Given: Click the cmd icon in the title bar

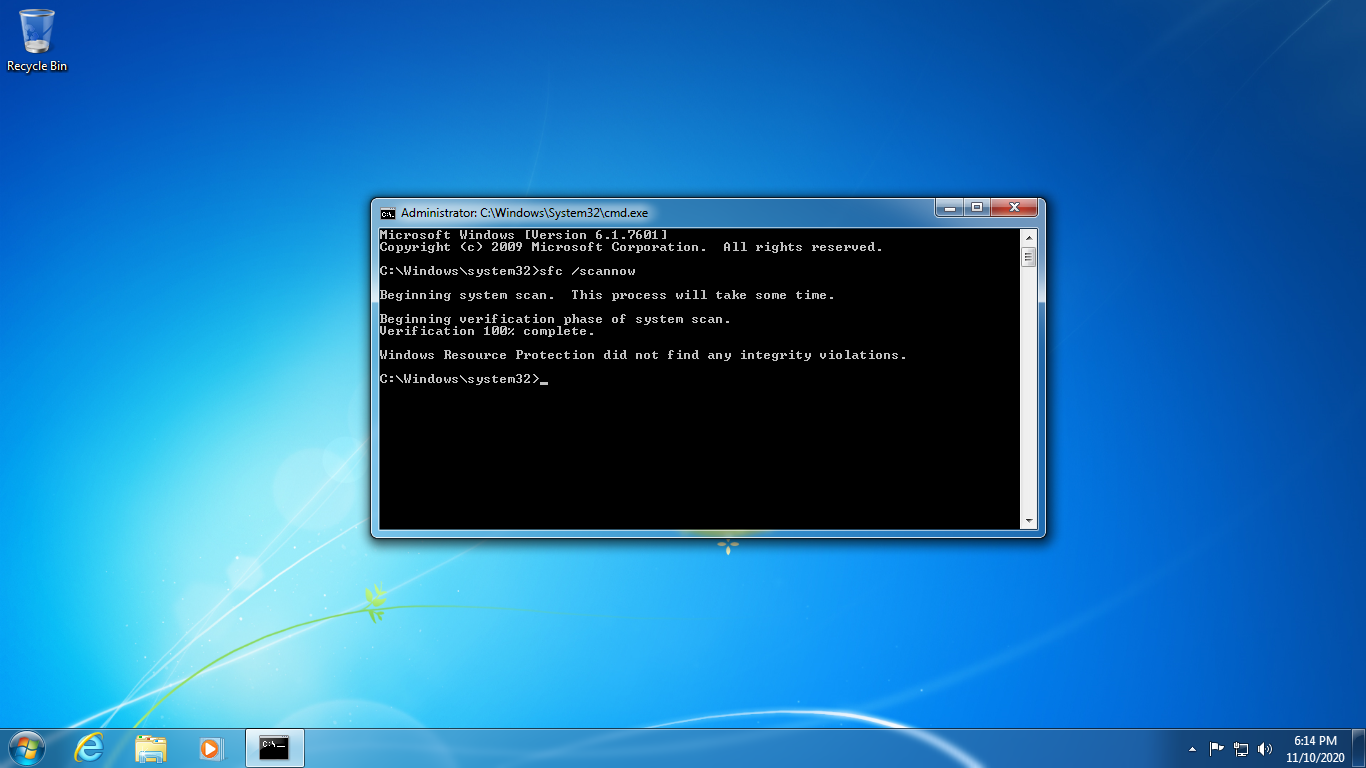Looking at the screenshot, I should (x=387, y=213).
